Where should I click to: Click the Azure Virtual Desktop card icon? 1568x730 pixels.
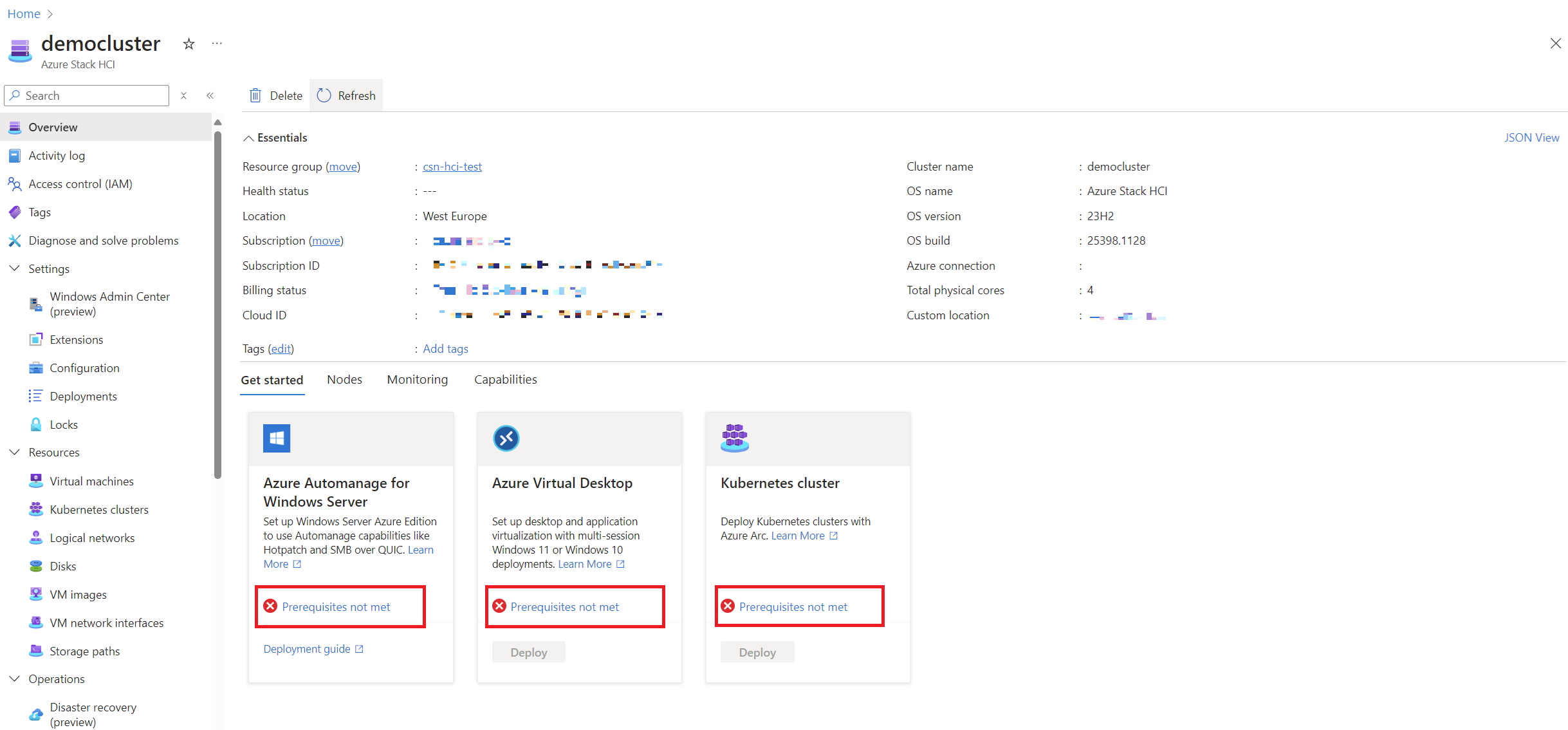coord(506,438)
